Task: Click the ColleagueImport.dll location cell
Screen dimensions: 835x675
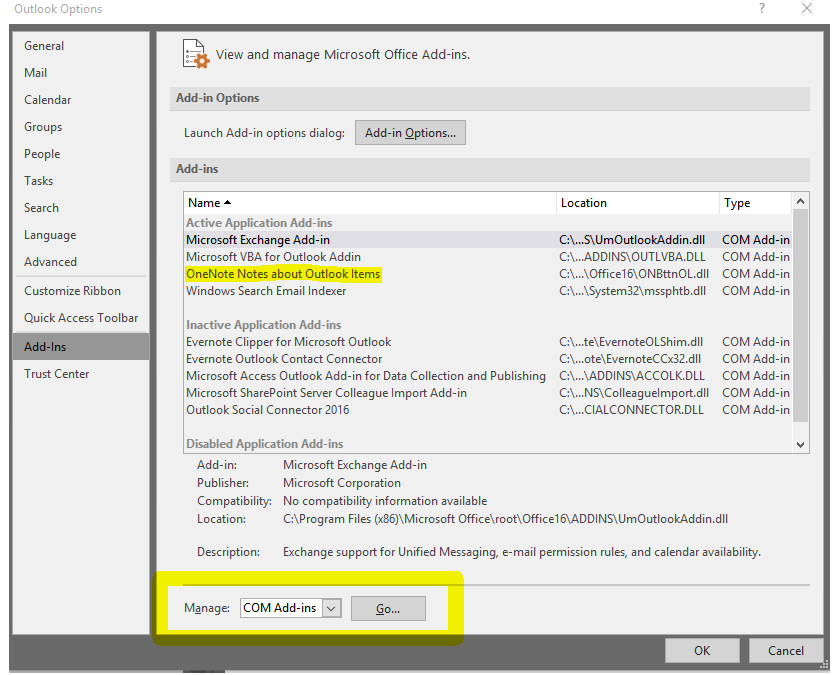Action: 634,393
